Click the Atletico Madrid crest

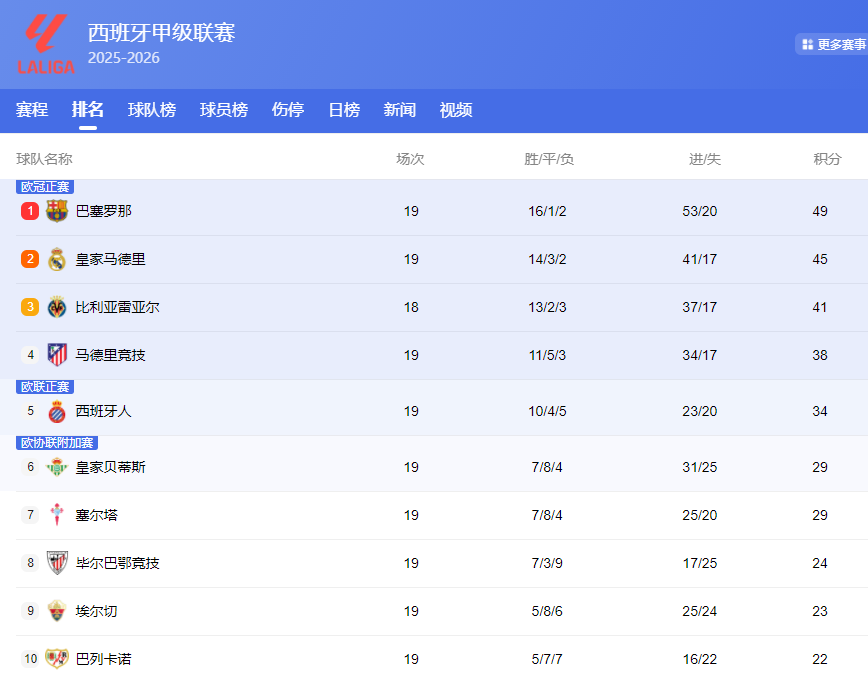(56, 355)
